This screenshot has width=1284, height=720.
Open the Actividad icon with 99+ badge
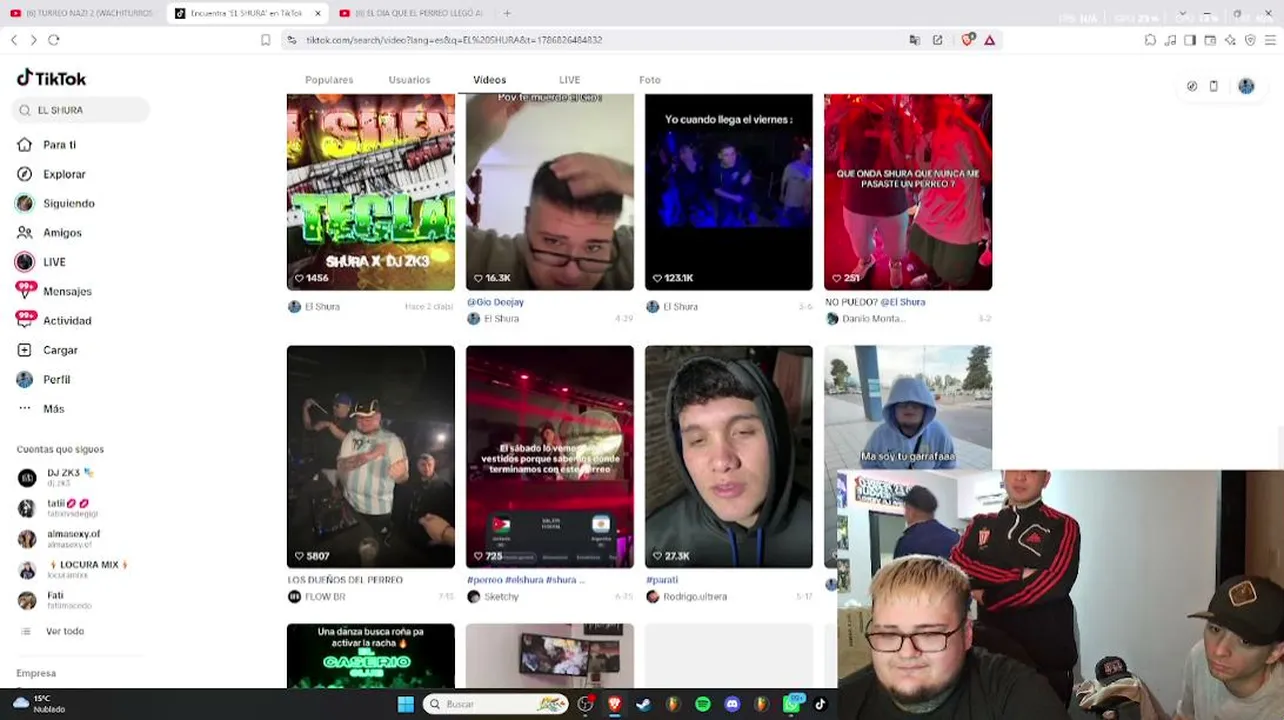point(25,320)
